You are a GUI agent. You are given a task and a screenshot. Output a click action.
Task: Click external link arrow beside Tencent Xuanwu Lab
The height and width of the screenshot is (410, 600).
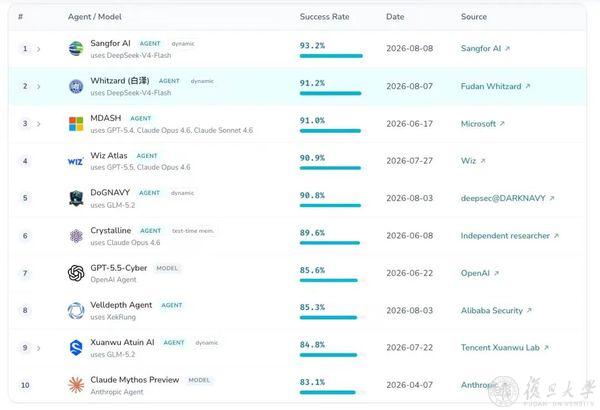(x=546, y=347)
